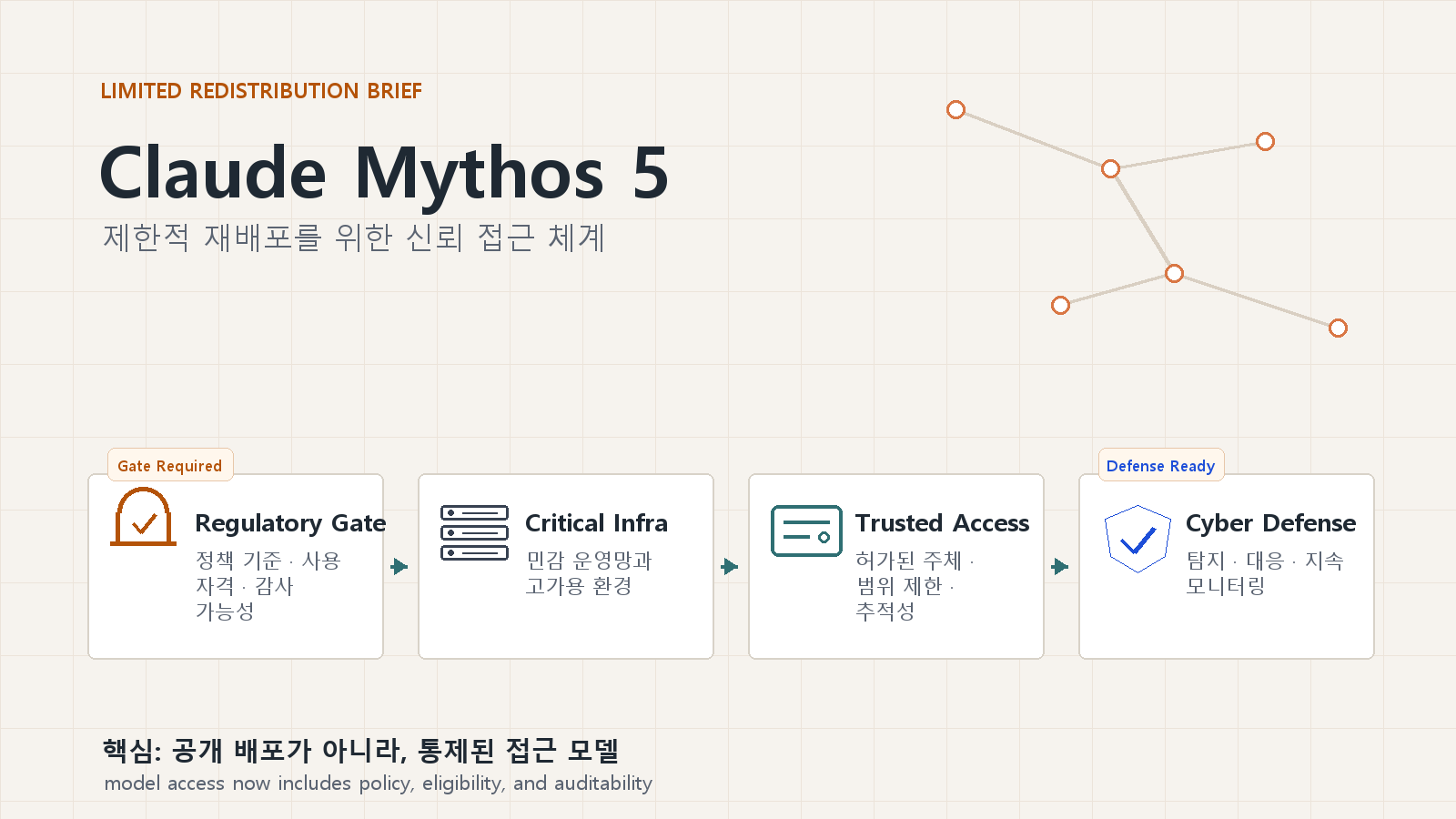This screenshot has width=1456, height=819.
Task: Click the Korean subtitle '제한적 재배포를 위한 신뢰 접근 체계'
Action: [x=354, y=238]
